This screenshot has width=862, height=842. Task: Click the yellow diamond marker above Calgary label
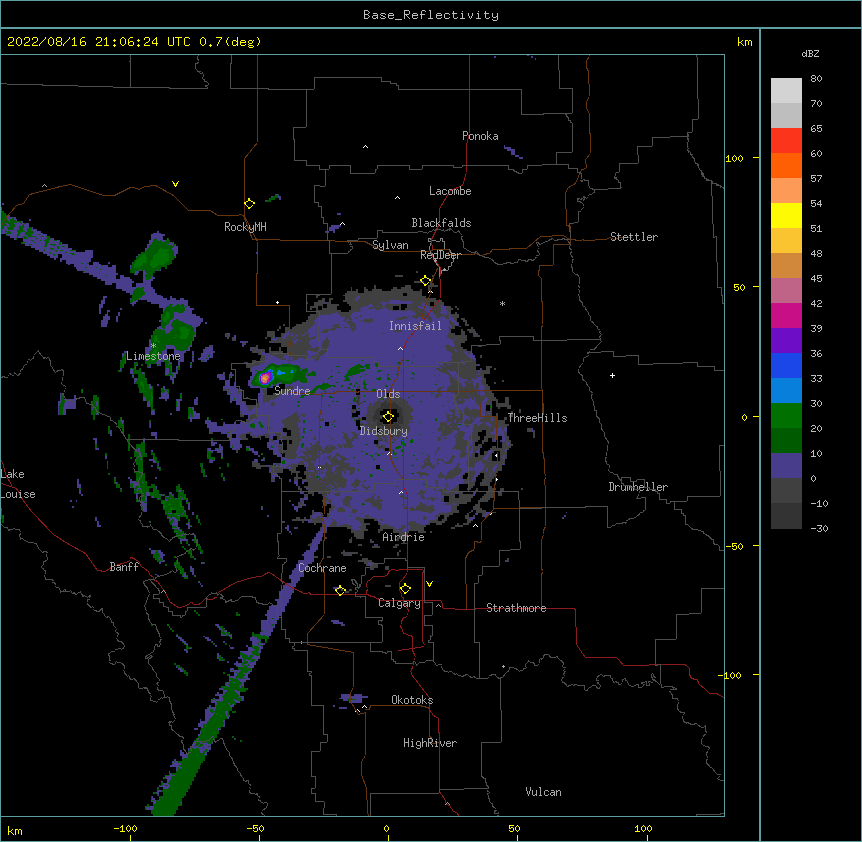[x=405, y=589]
